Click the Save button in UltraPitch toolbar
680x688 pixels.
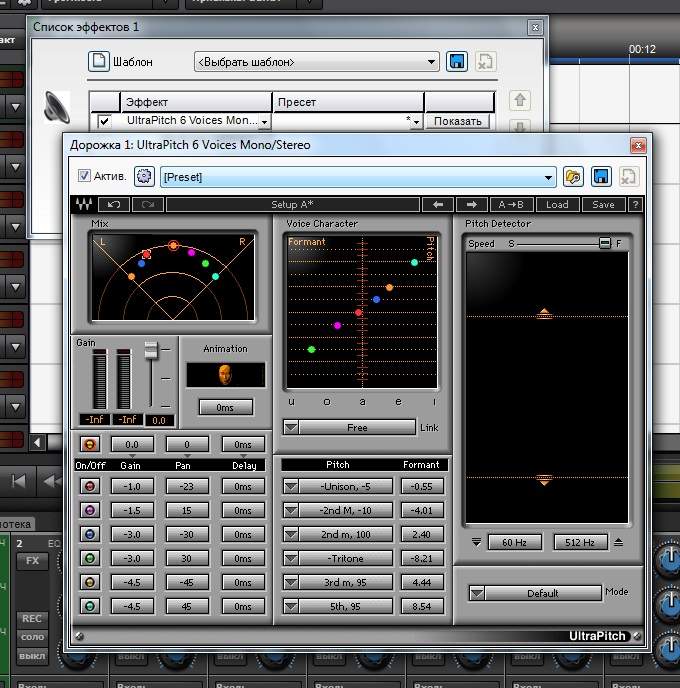click(x=604, y=204)
